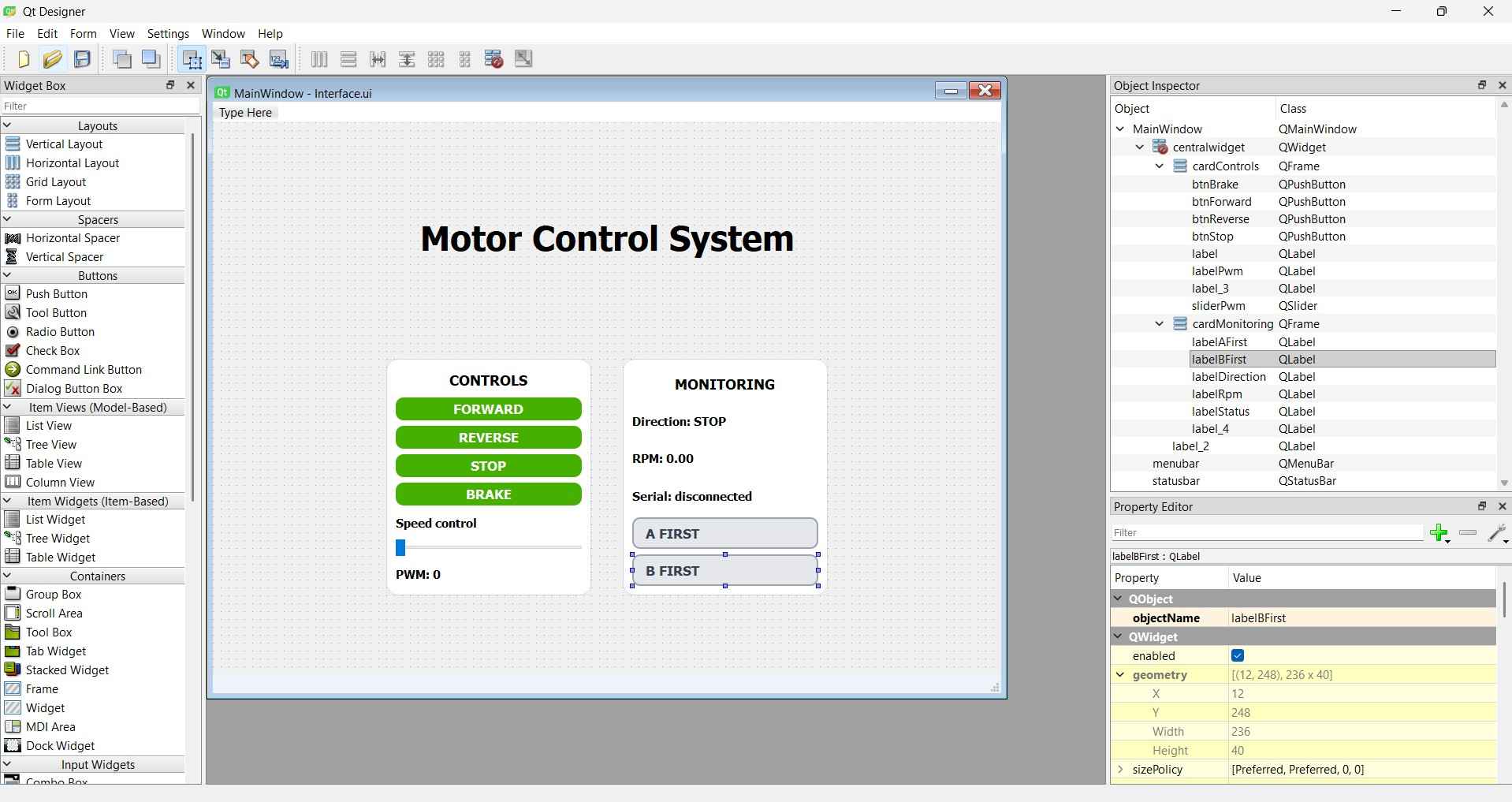Open the Edit menu
1512x802 pixels.
pos(47,34)
